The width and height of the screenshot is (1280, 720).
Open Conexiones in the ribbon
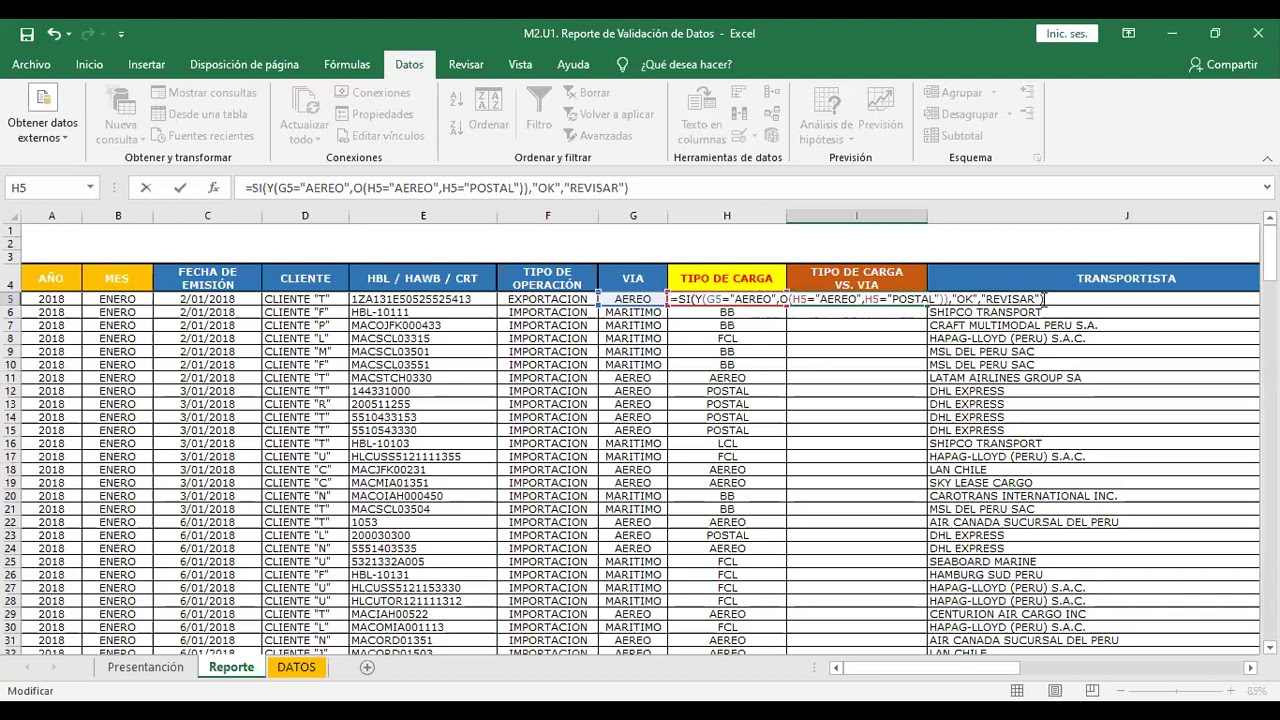[x=373, y=93]
